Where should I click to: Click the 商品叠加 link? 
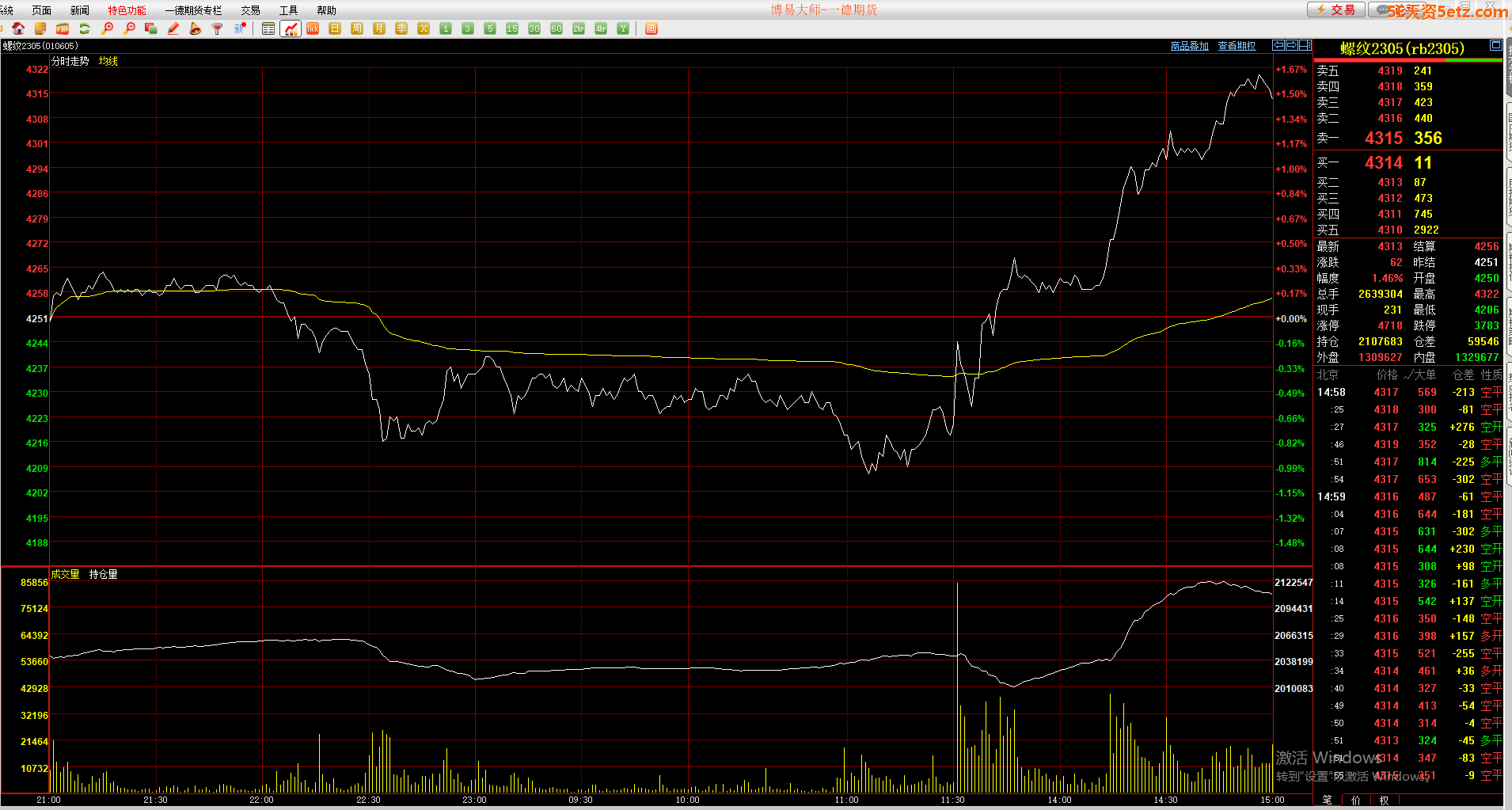[1189, 46]
